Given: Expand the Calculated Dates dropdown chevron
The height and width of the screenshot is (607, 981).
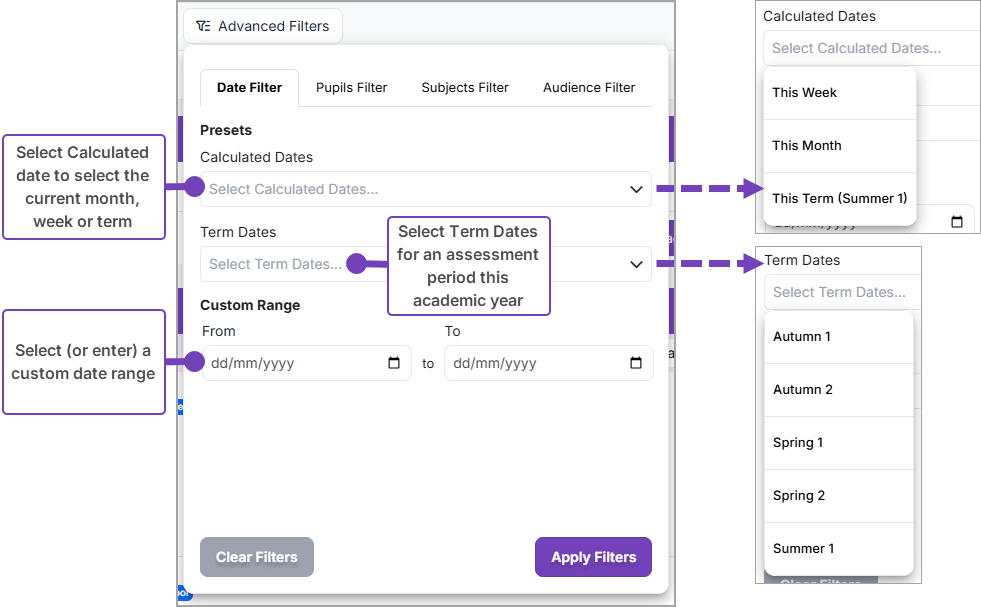Looking at the screenshot, I should pos(636,189).
